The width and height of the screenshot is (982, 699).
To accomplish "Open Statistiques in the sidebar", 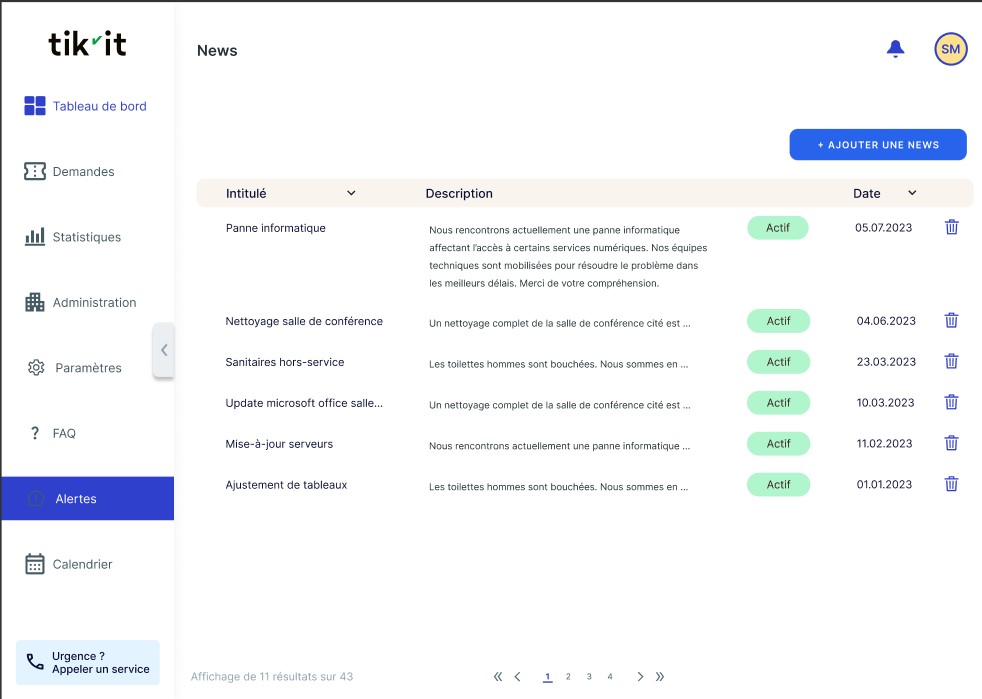I will click(x=86, y=237).
